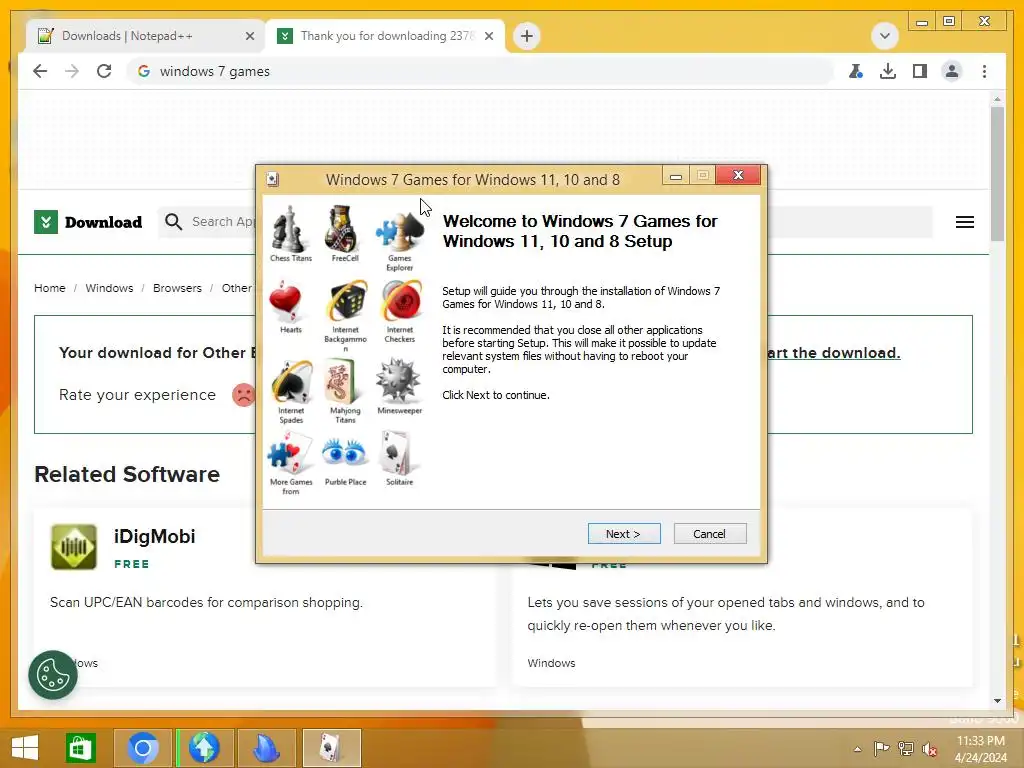Viewport: 1024px width, 768px height.
Task: Click the muted volume tray icon
Action: tap(929, 749)
